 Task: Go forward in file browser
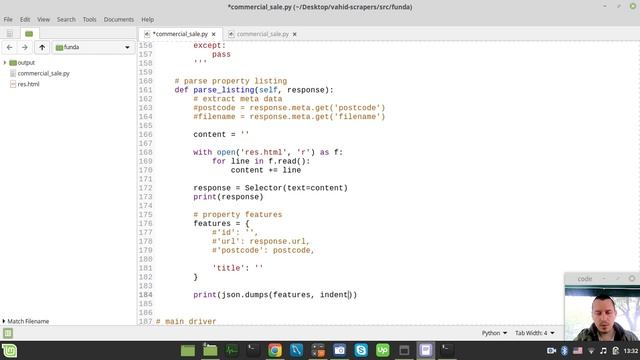(24, 47)
